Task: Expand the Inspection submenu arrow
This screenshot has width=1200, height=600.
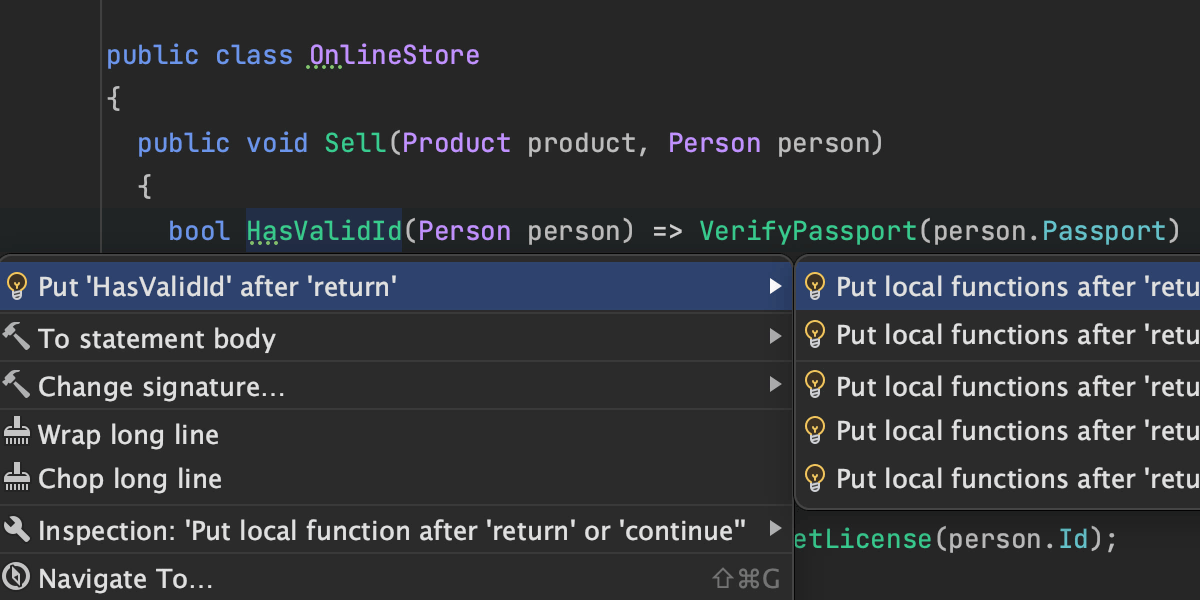Action: 775,529
